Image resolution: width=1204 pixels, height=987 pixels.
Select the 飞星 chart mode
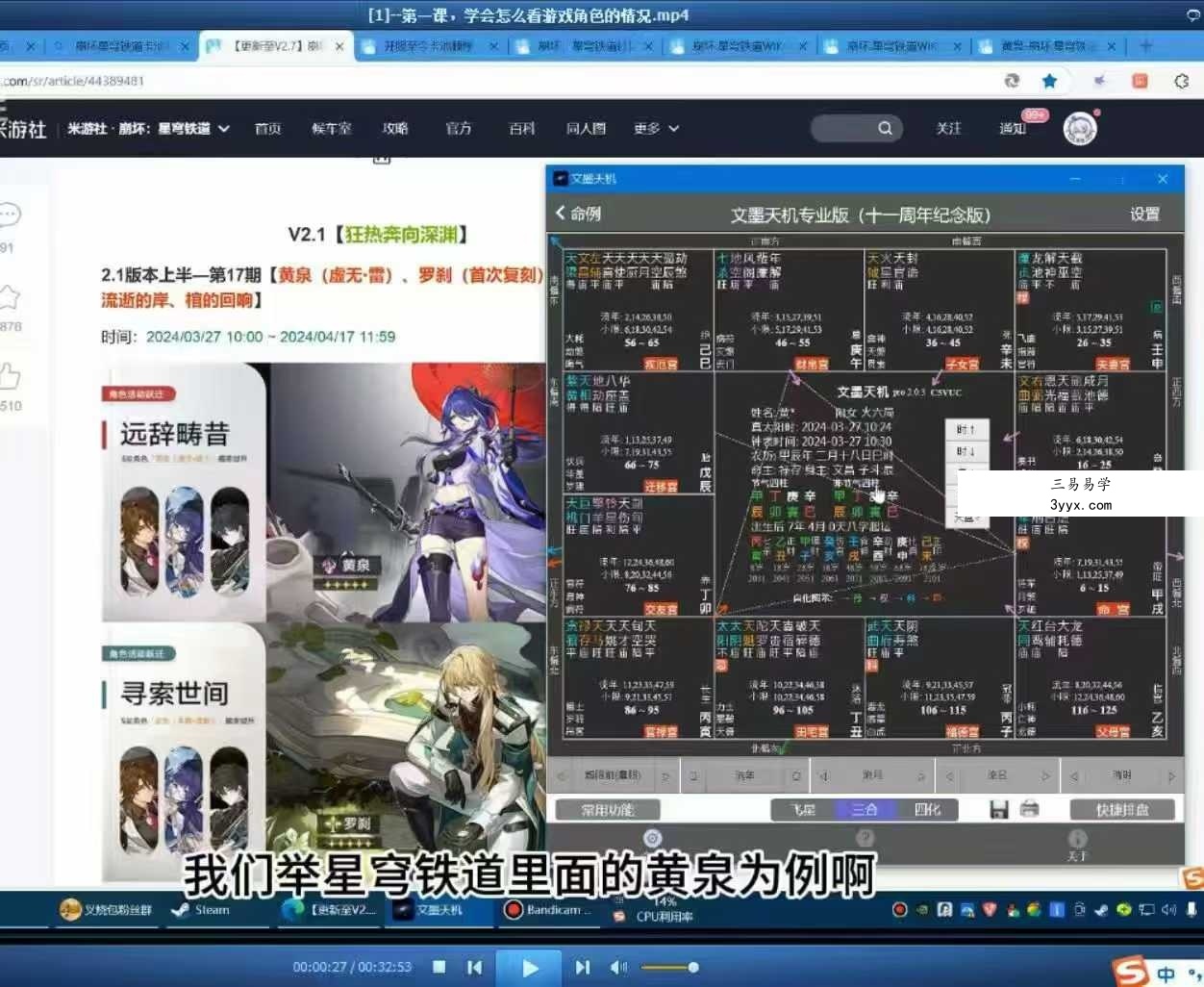803,810
